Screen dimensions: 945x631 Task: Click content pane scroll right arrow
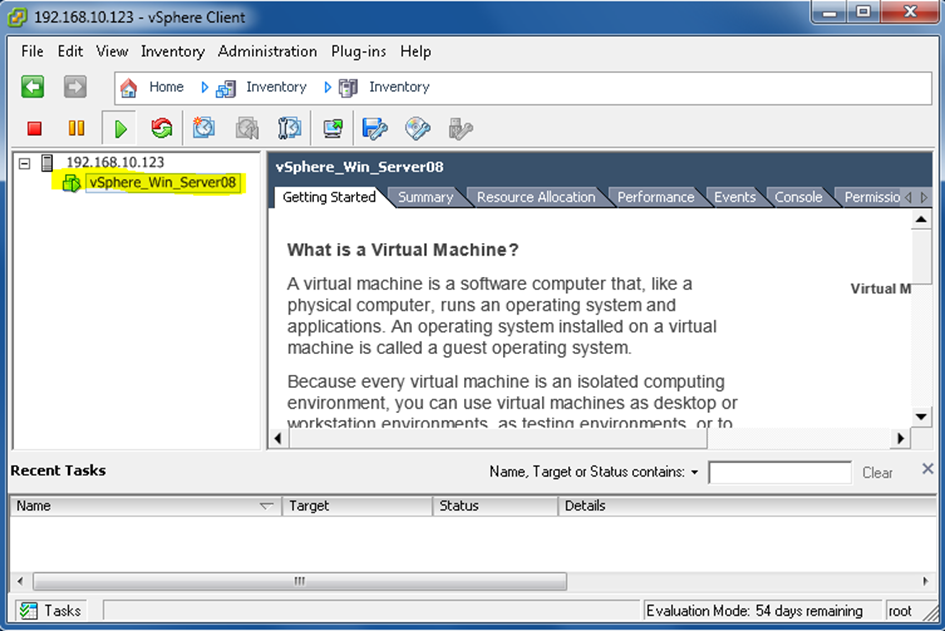[x=900, y=439]
